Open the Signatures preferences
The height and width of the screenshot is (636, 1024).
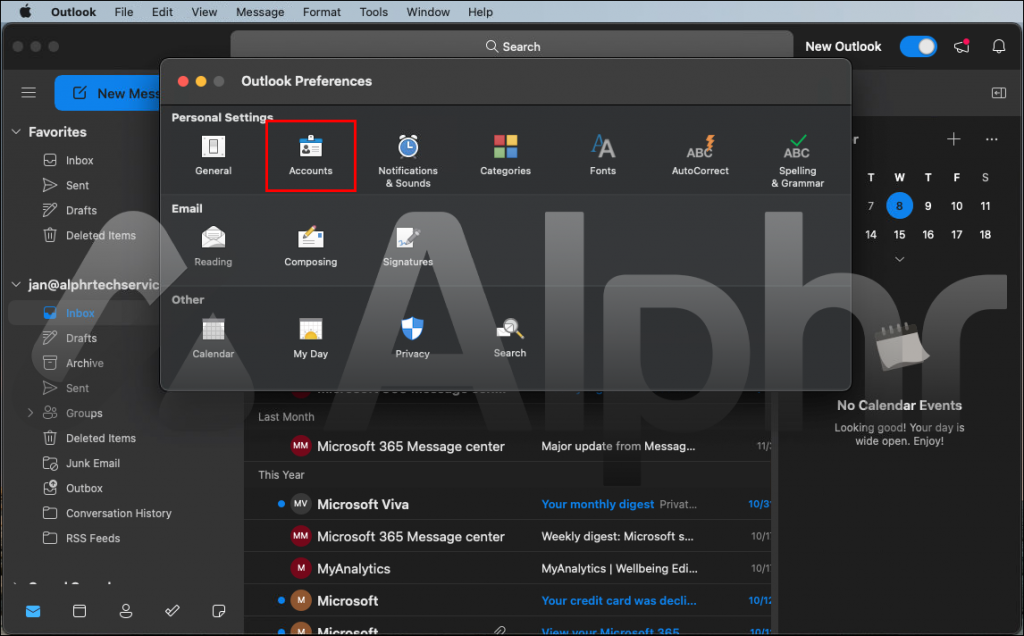pos(407,245)
